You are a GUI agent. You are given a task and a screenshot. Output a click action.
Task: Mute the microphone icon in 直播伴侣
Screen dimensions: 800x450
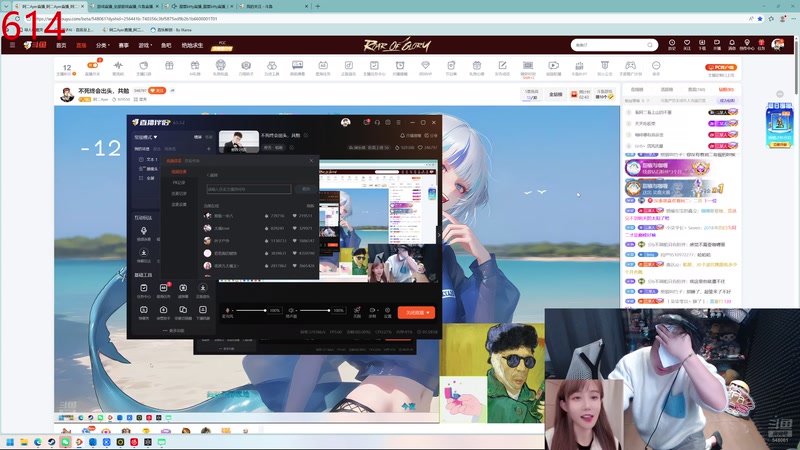[228, 310]
